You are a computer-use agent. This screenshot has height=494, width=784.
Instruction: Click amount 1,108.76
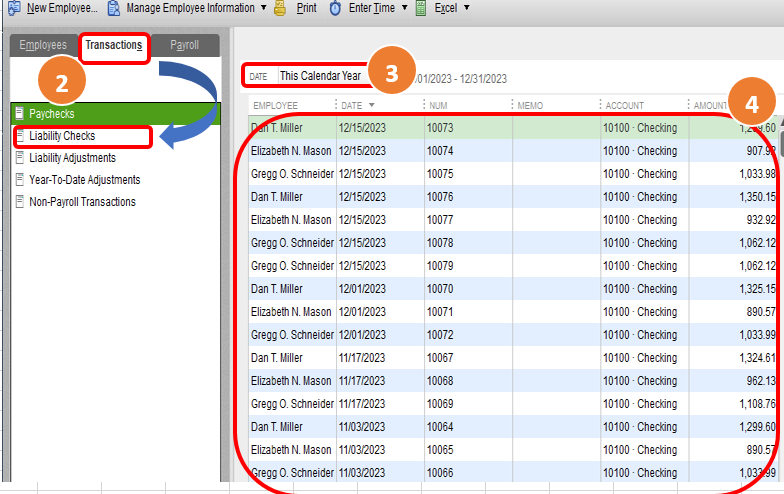click(x=758, y=404)
